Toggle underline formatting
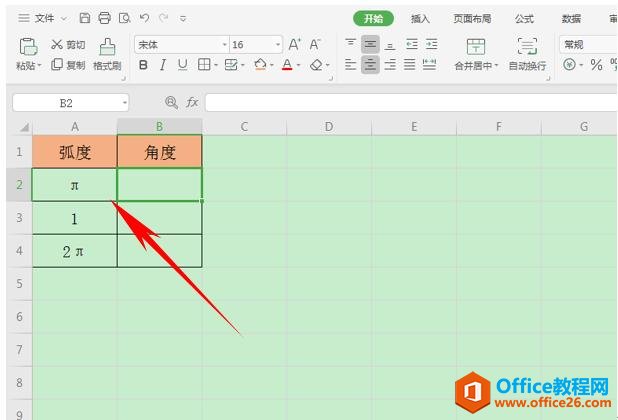The image size is (618, 420). point(182,65)
